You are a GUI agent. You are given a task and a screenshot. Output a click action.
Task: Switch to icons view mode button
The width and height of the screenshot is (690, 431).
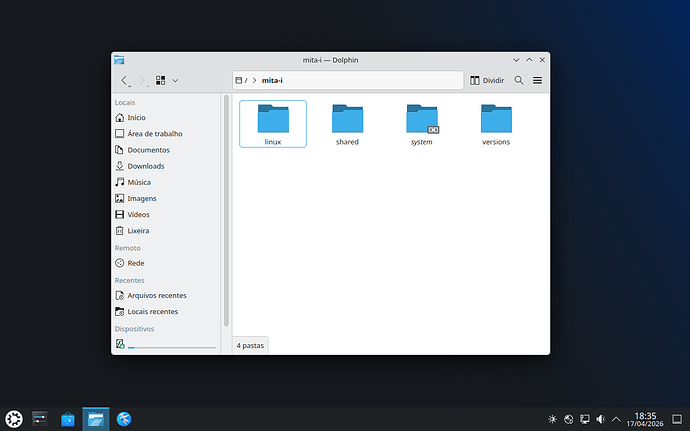point(161,80)
